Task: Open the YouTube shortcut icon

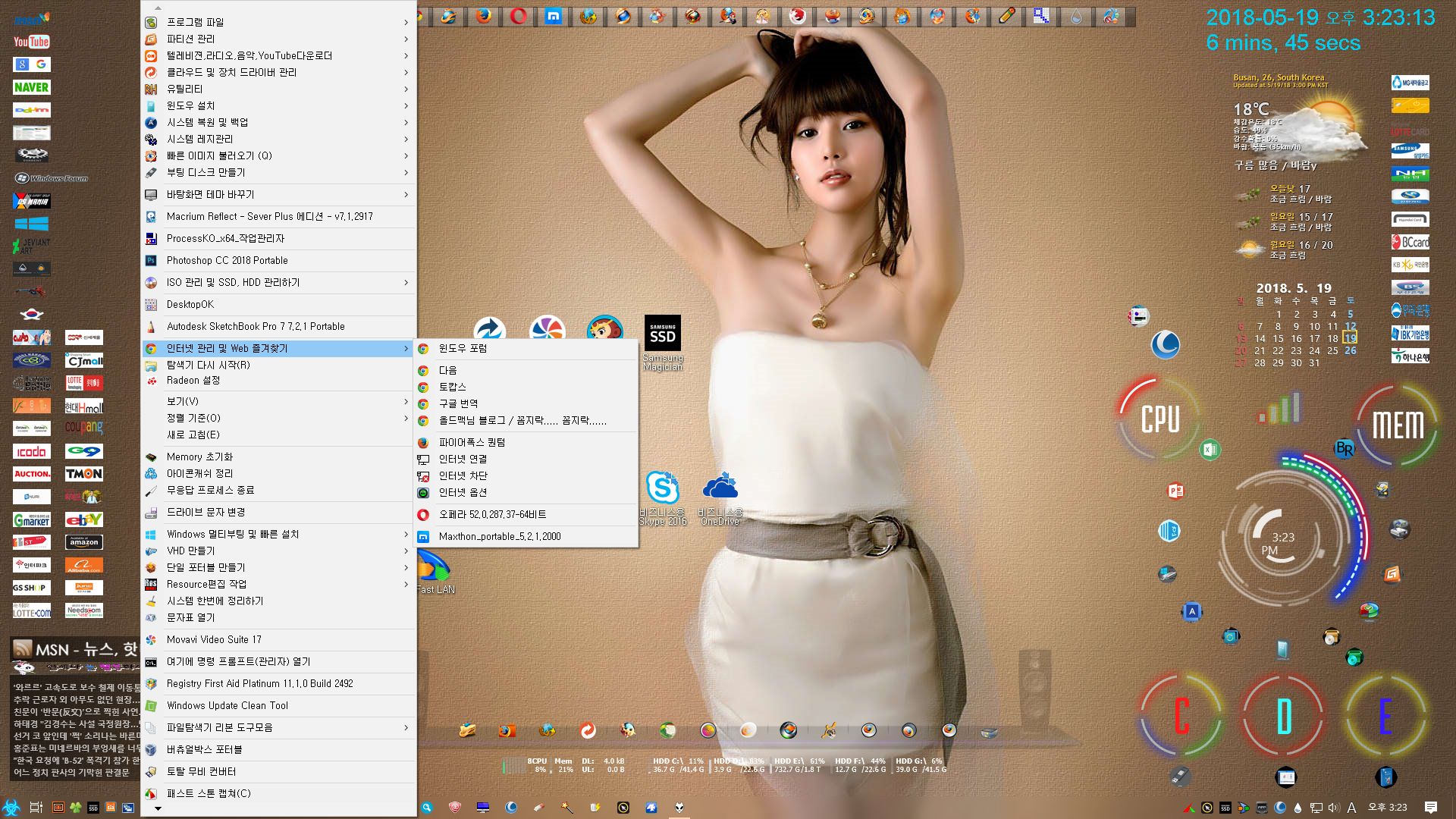Action: pos(31,42)
